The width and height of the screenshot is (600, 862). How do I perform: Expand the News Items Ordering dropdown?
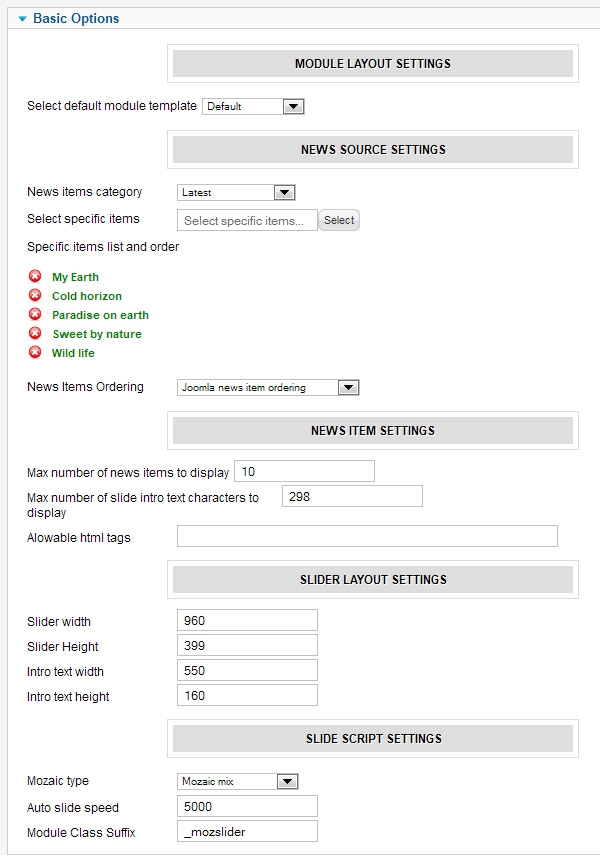click(x=268, y=387)
